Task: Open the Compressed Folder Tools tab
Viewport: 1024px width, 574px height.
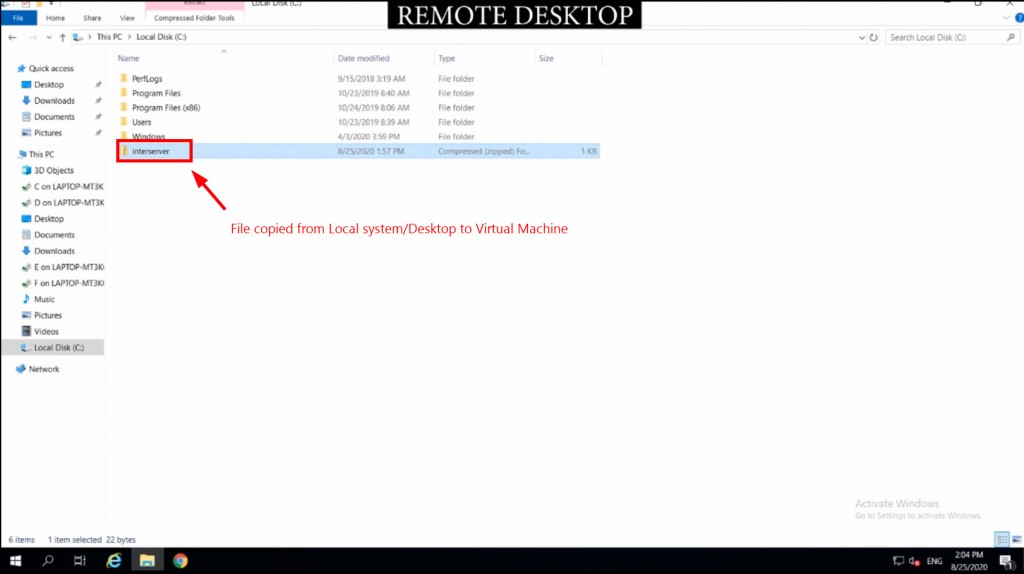Action: click(x=194, y=18)
